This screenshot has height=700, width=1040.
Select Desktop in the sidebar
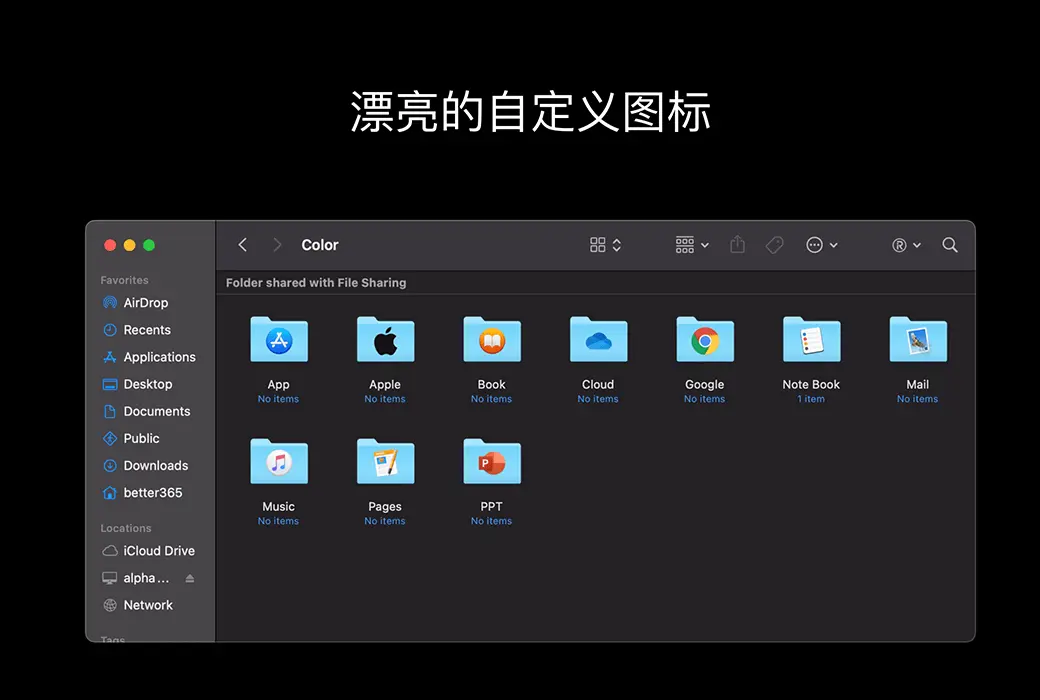click(x=149, y=384)
